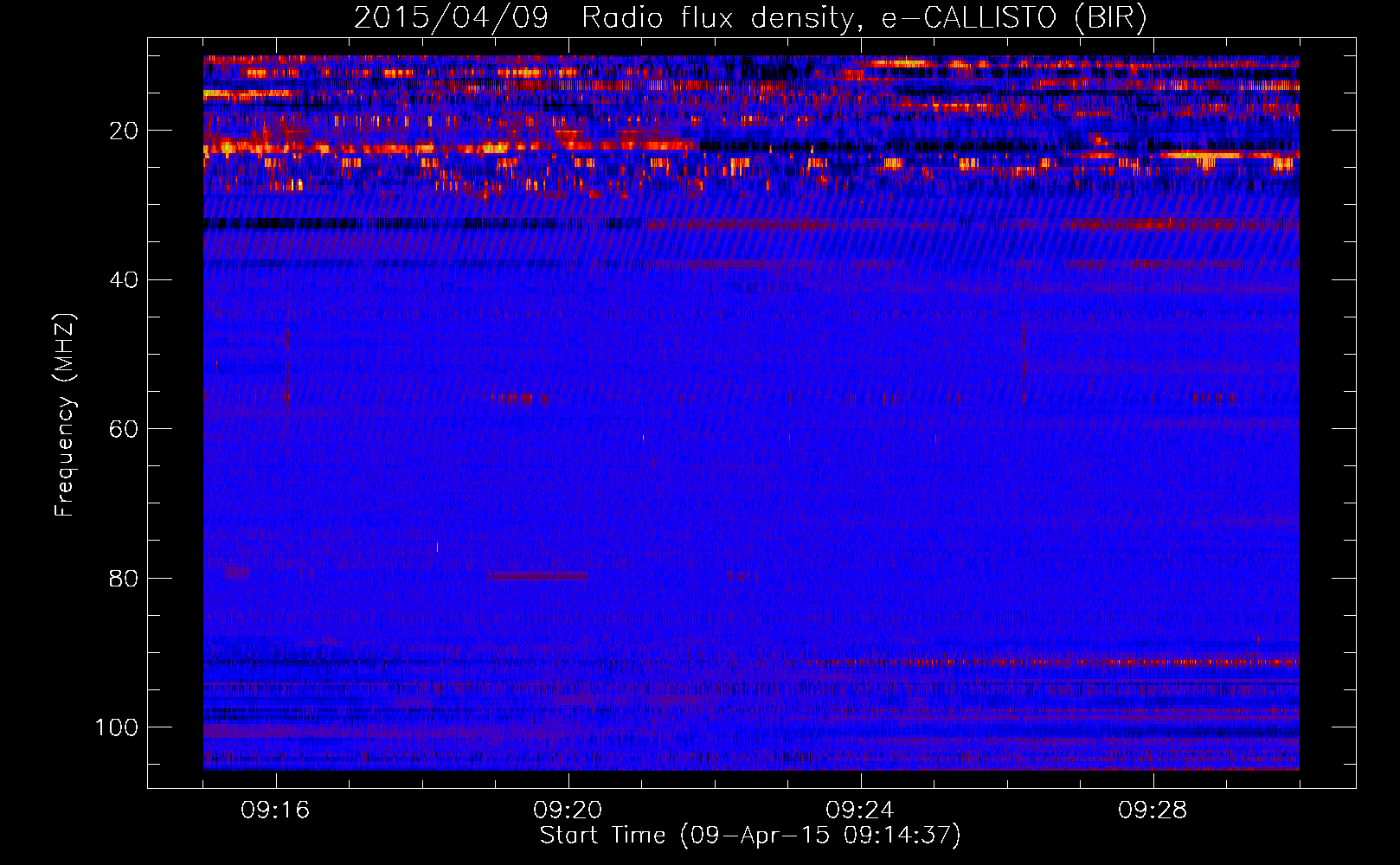The width and height of the screenshot is (1400, 865).
Task: Click the plot title '2015/04/09 Radio flux density'
Action: coord(750,17)
